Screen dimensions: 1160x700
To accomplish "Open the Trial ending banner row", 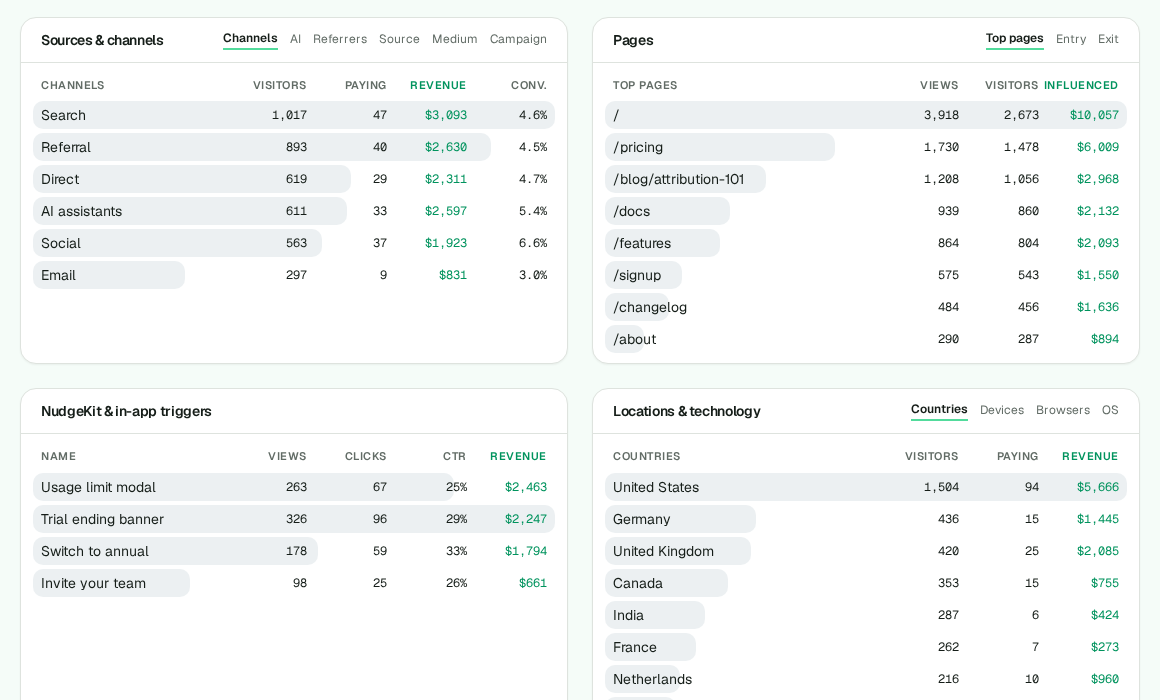I will coord(294,519).
